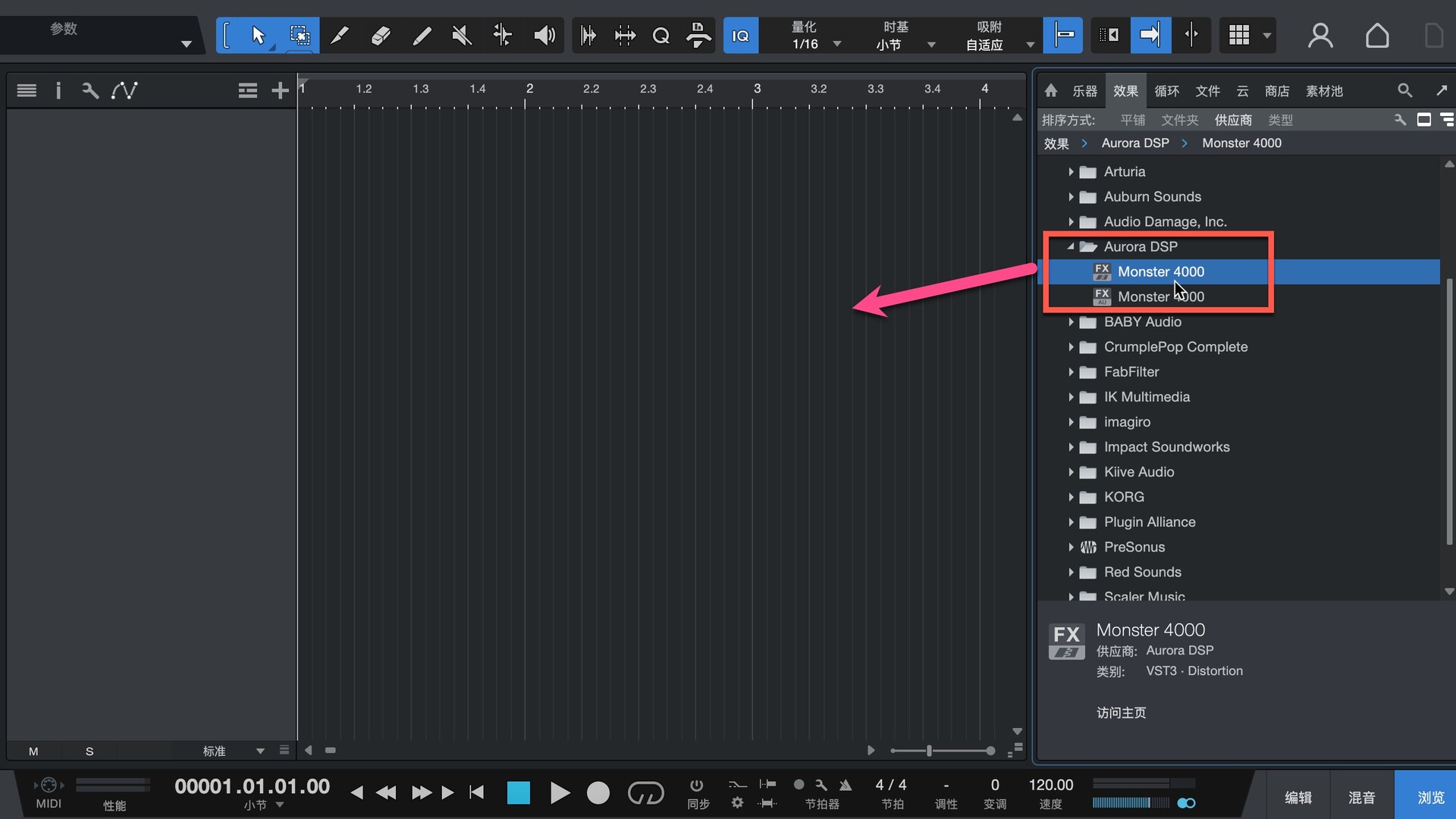
Task: Toggle global Mute M button
Action: click(x=33, y=752)
